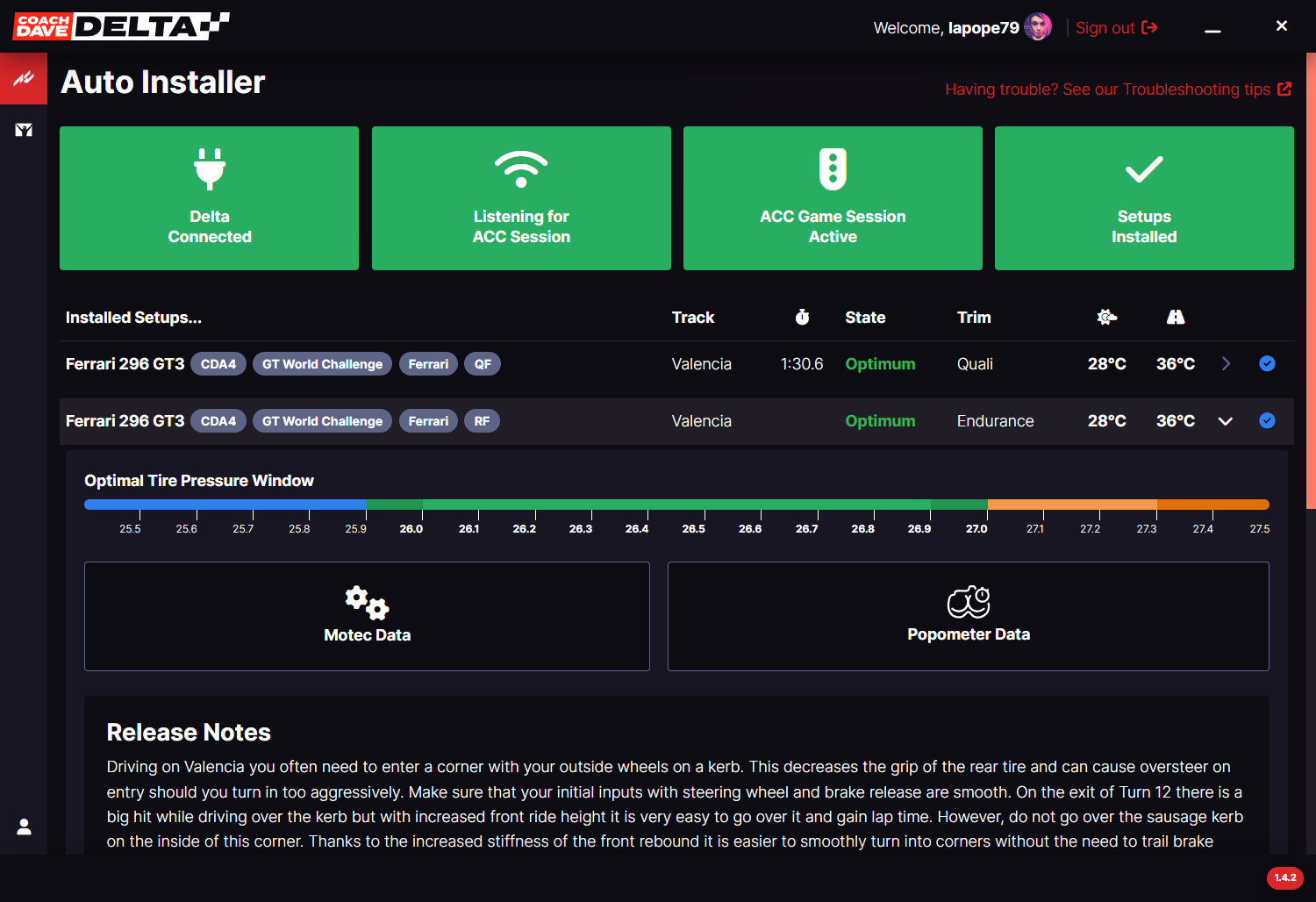The image size is (1316, 902).
Task: Click the Ferrari 296 GT3 name on Endurance row
Action: [x=125, y=421]
